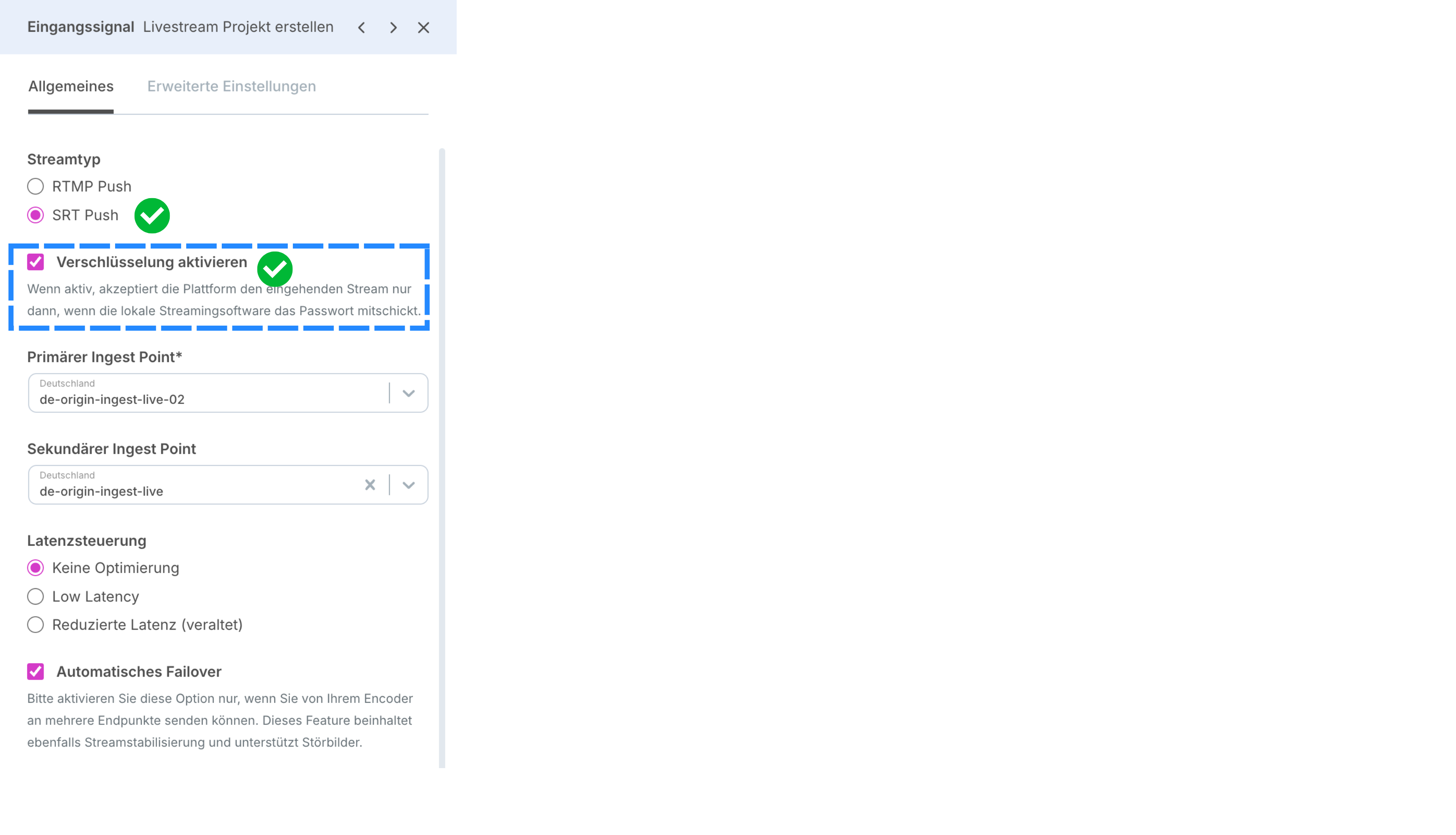Switch to Erweiterte Einstellungen tab
The height and width of the screenshot is (835, 1456).
[x=232, y=86]
